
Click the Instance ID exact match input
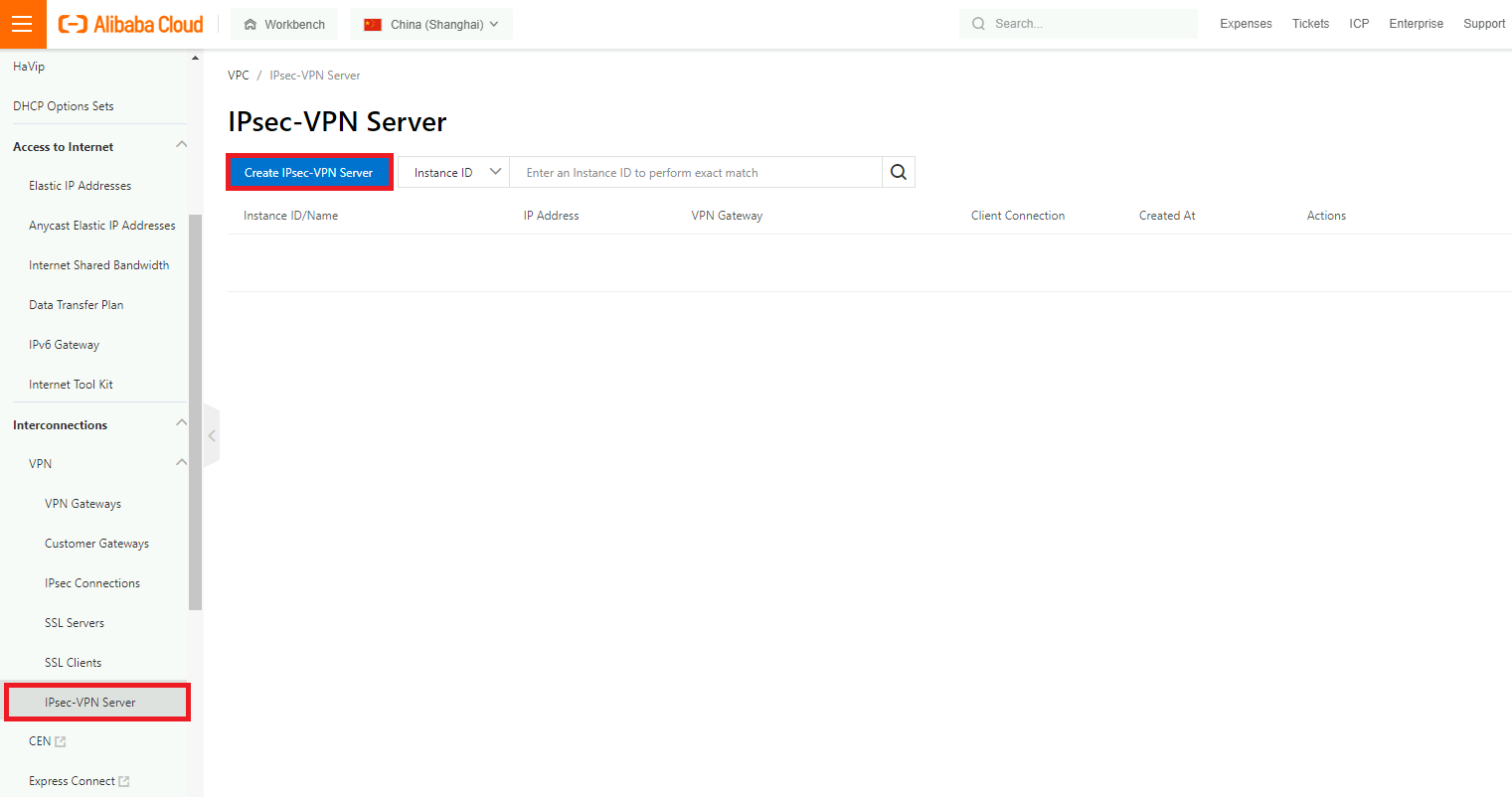(x=696, y=172)
